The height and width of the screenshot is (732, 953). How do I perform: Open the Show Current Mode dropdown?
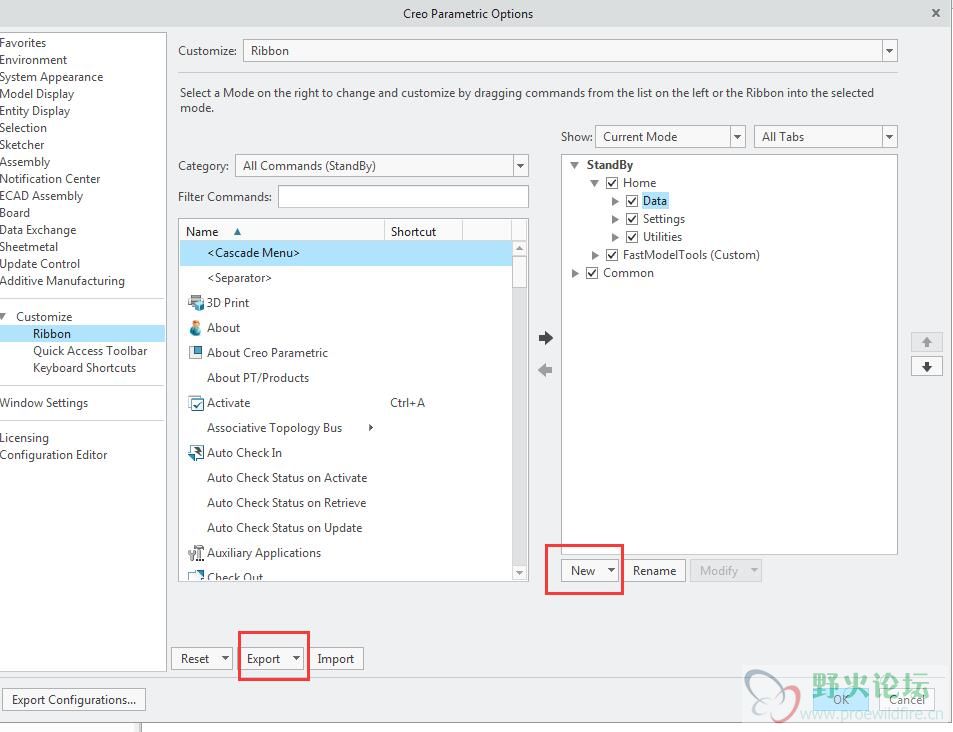(x=737, y=137)
